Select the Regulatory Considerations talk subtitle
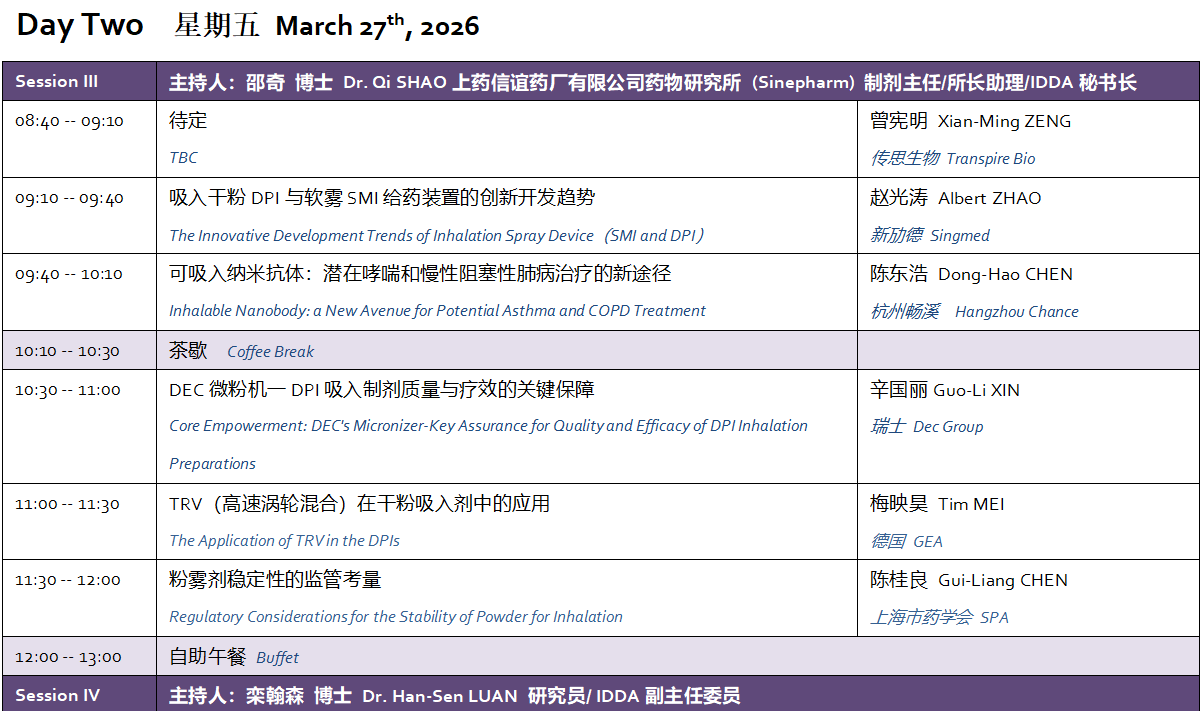1202x711 pixels. (395, 617)
